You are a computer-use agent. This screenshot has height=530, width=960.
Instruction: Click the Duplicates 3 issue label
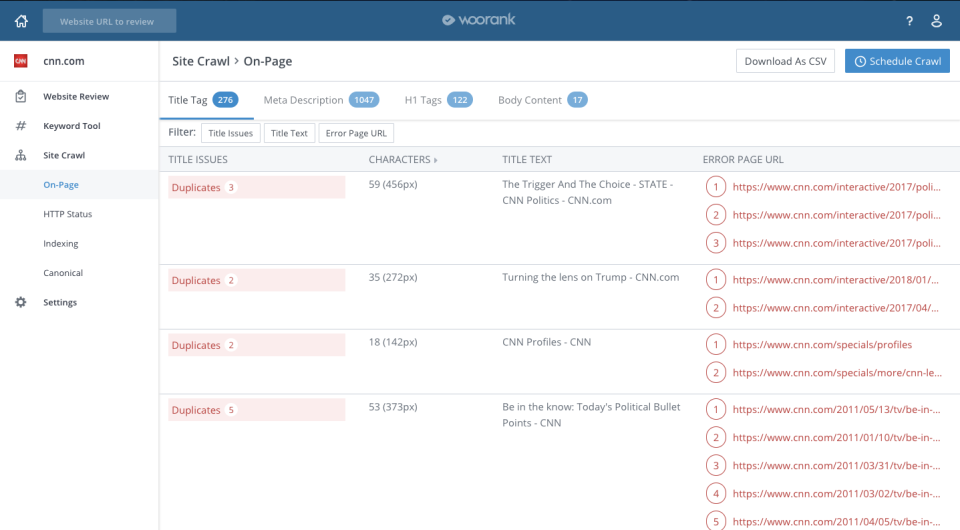pos(257,187)
